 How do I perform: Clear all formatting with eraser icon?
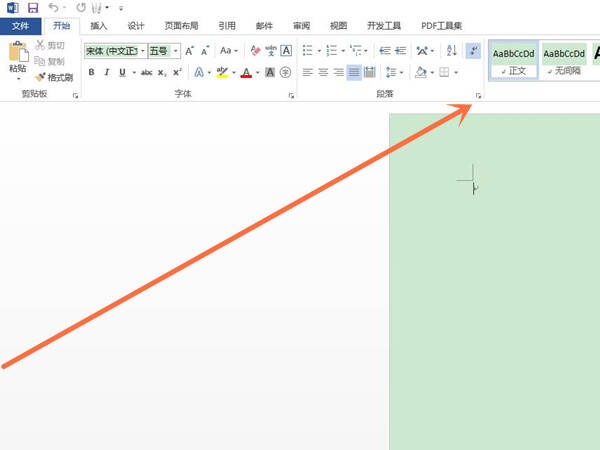point(255,51)
